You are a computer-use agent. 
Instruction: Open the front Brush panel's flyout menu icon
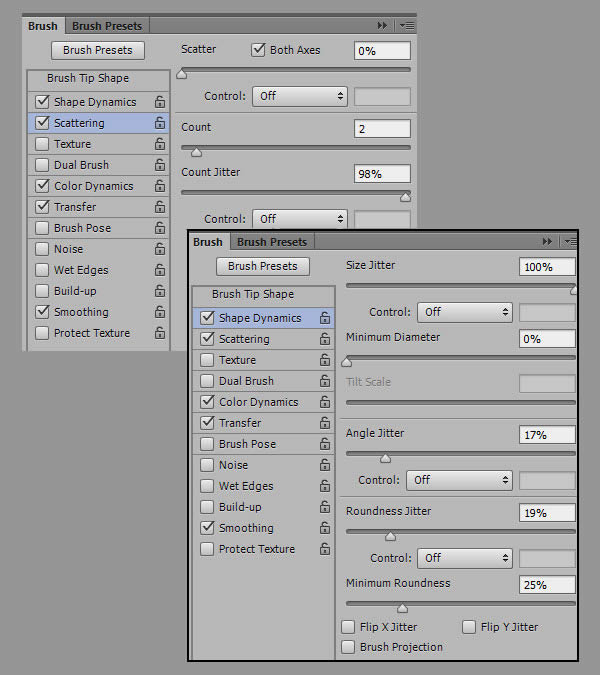(x=569, y=242)
